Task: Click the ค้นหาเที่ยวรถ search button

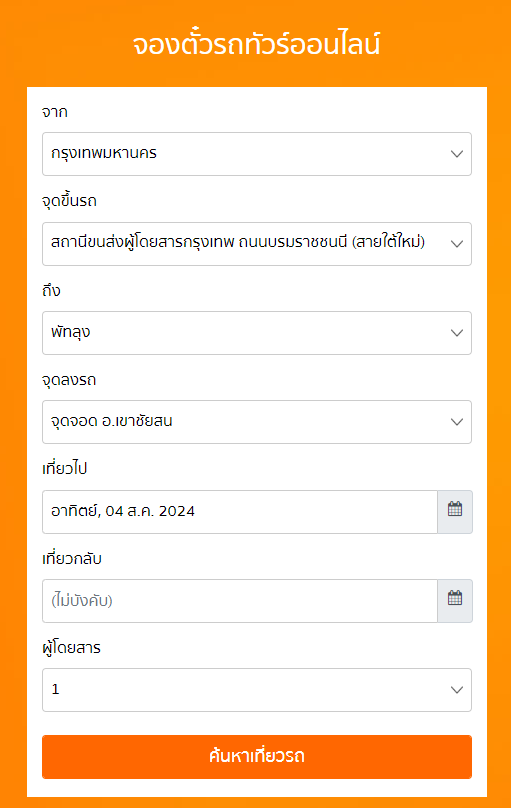Action: coord(257,757)
